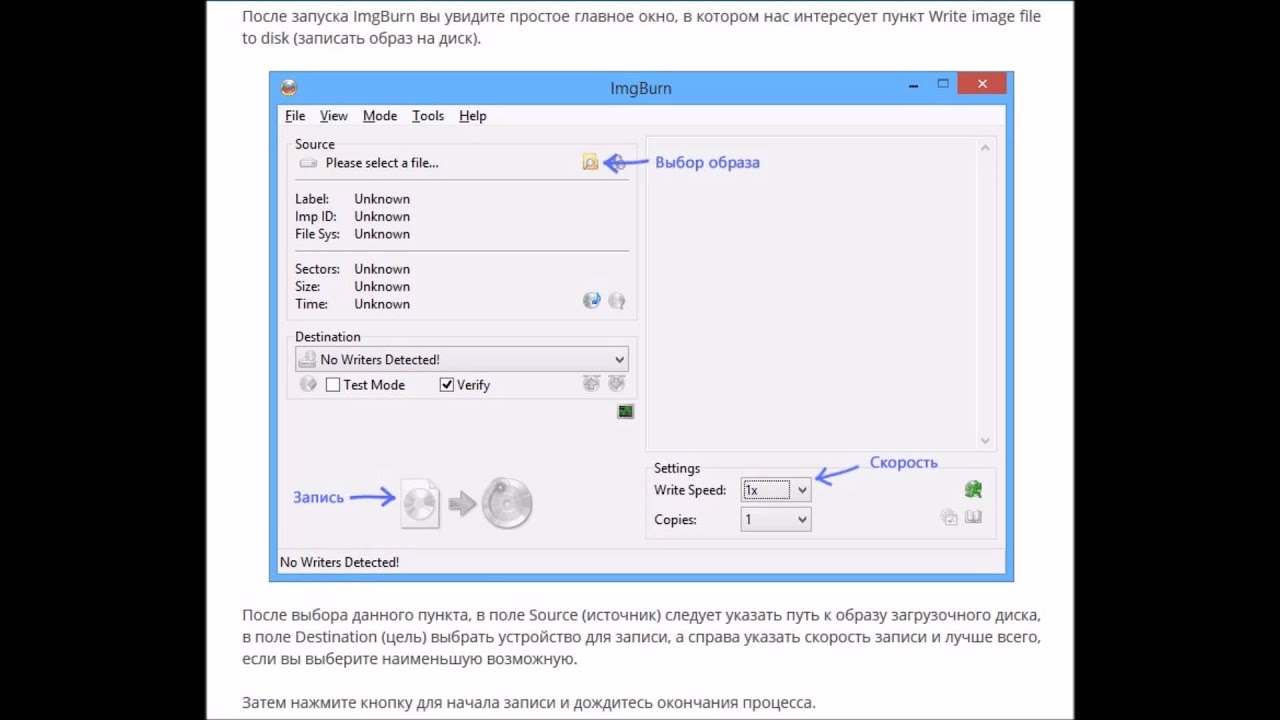
Task: Click the open book icon in Settings
Action: pos(973,517)
